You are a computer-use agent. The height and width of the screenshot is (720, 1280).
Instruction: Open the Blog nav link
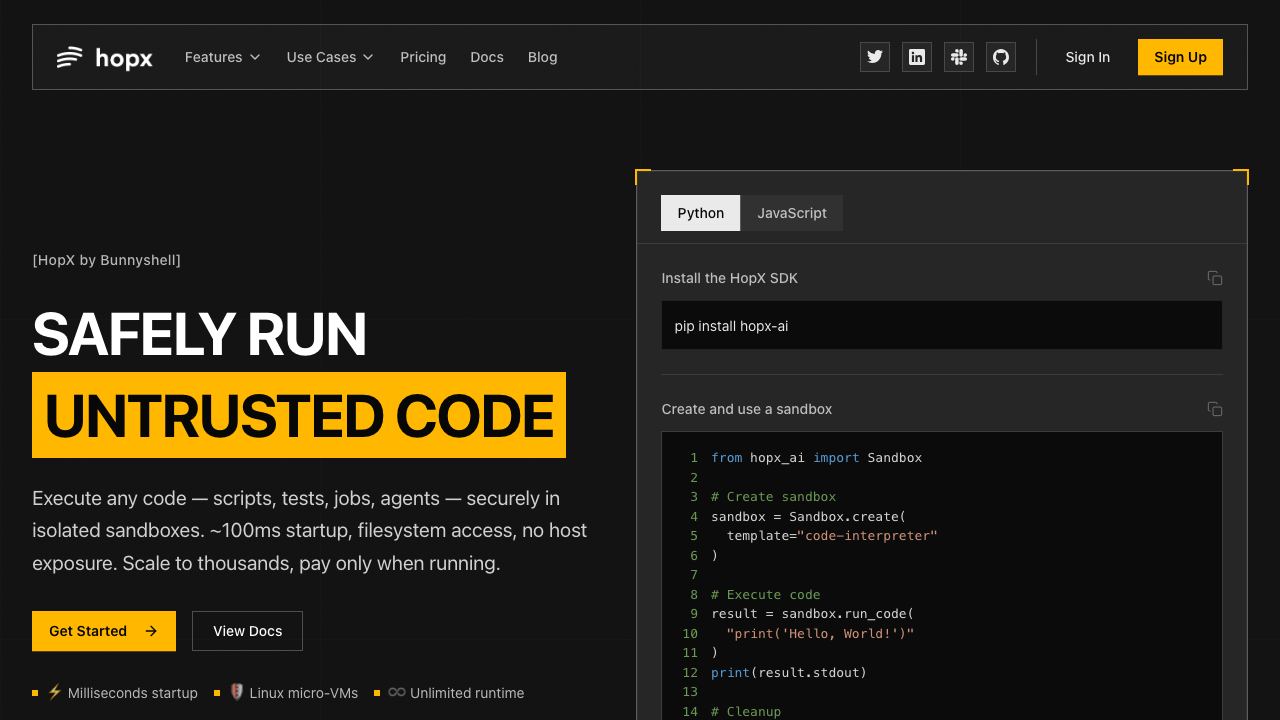point(542,57)
